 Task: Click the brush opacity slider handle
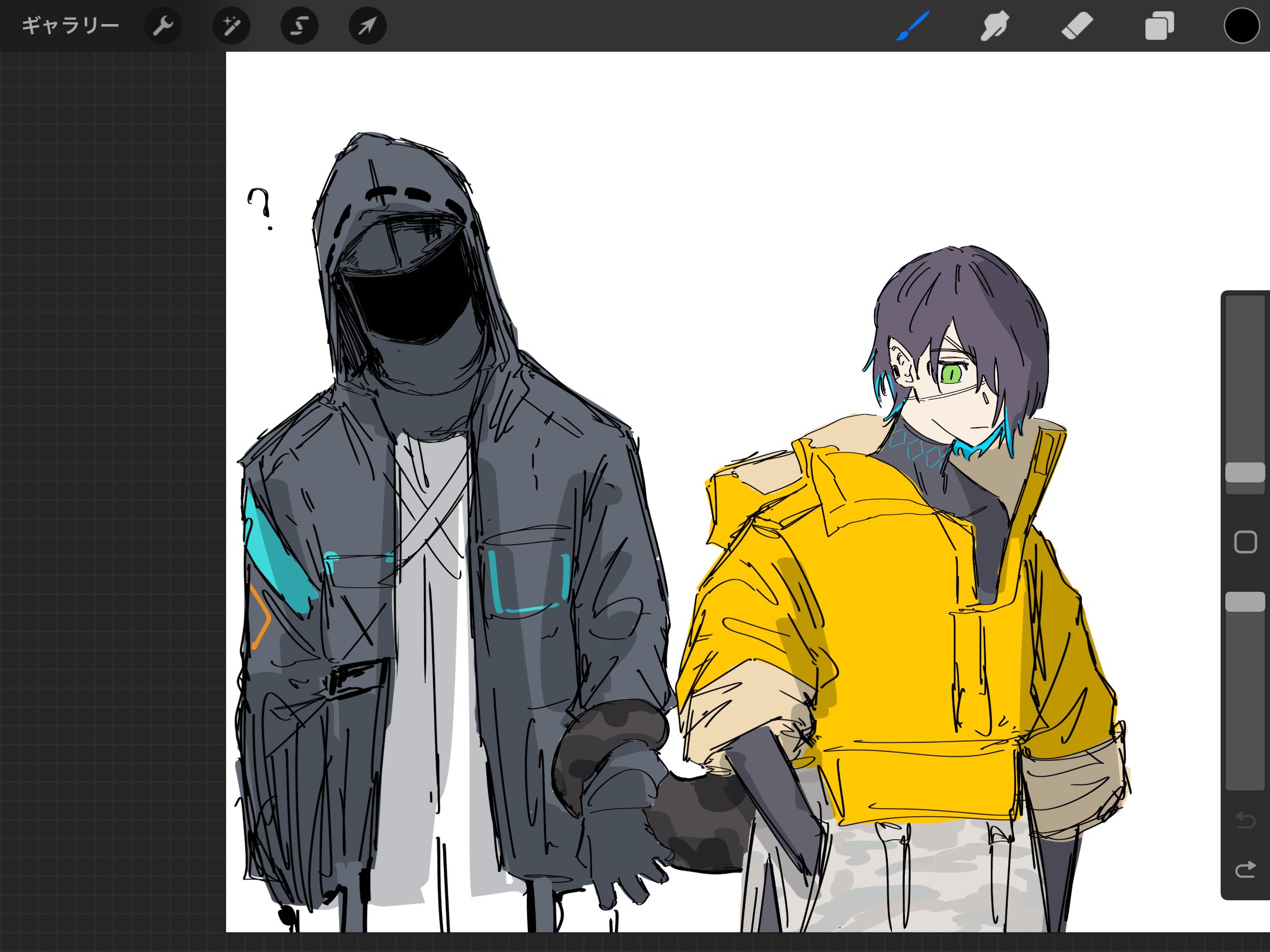tap(1245, 602)
